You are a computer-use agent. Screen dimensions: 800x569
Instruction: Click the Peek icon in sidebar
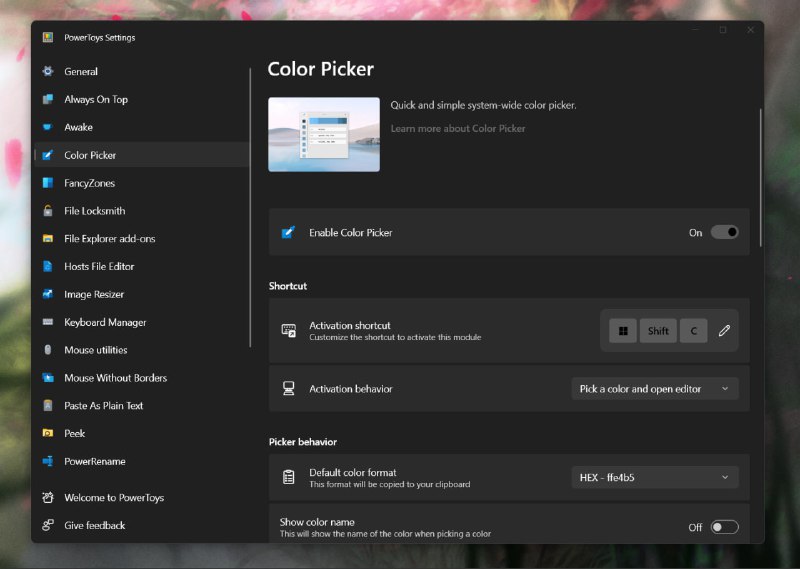47,433
